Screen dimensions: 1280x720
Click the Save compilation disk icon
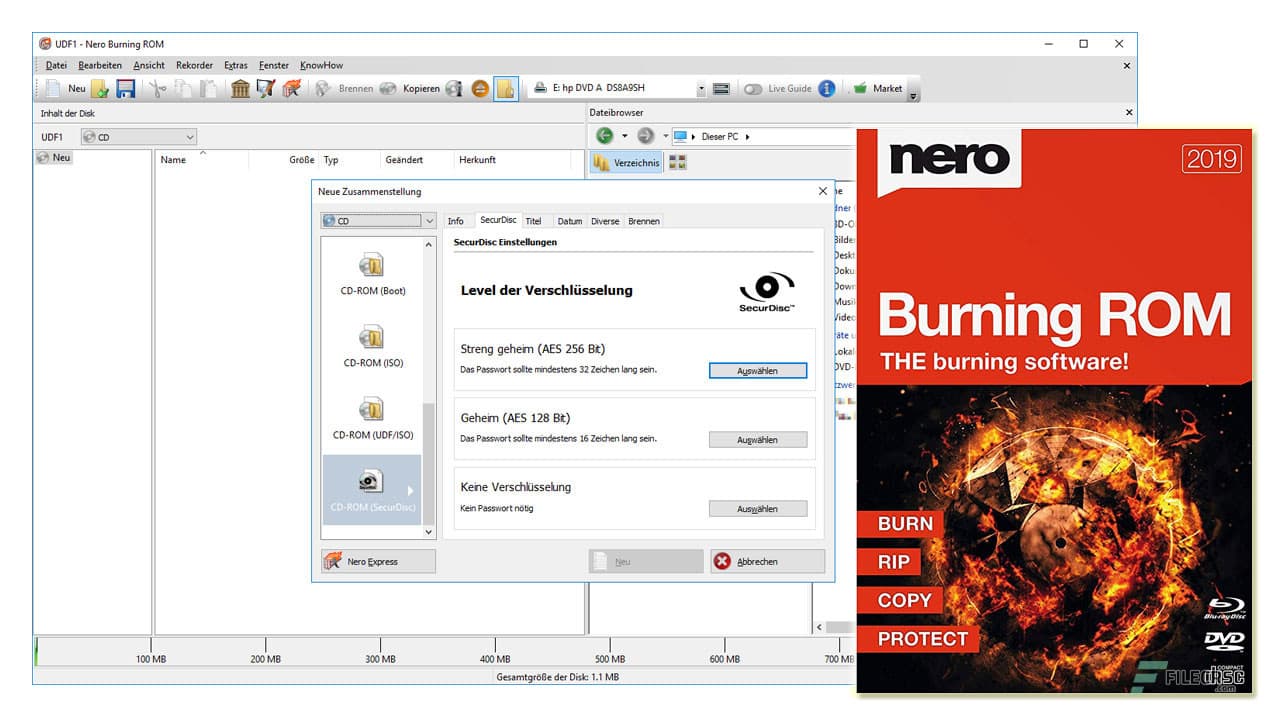point(124,88)
